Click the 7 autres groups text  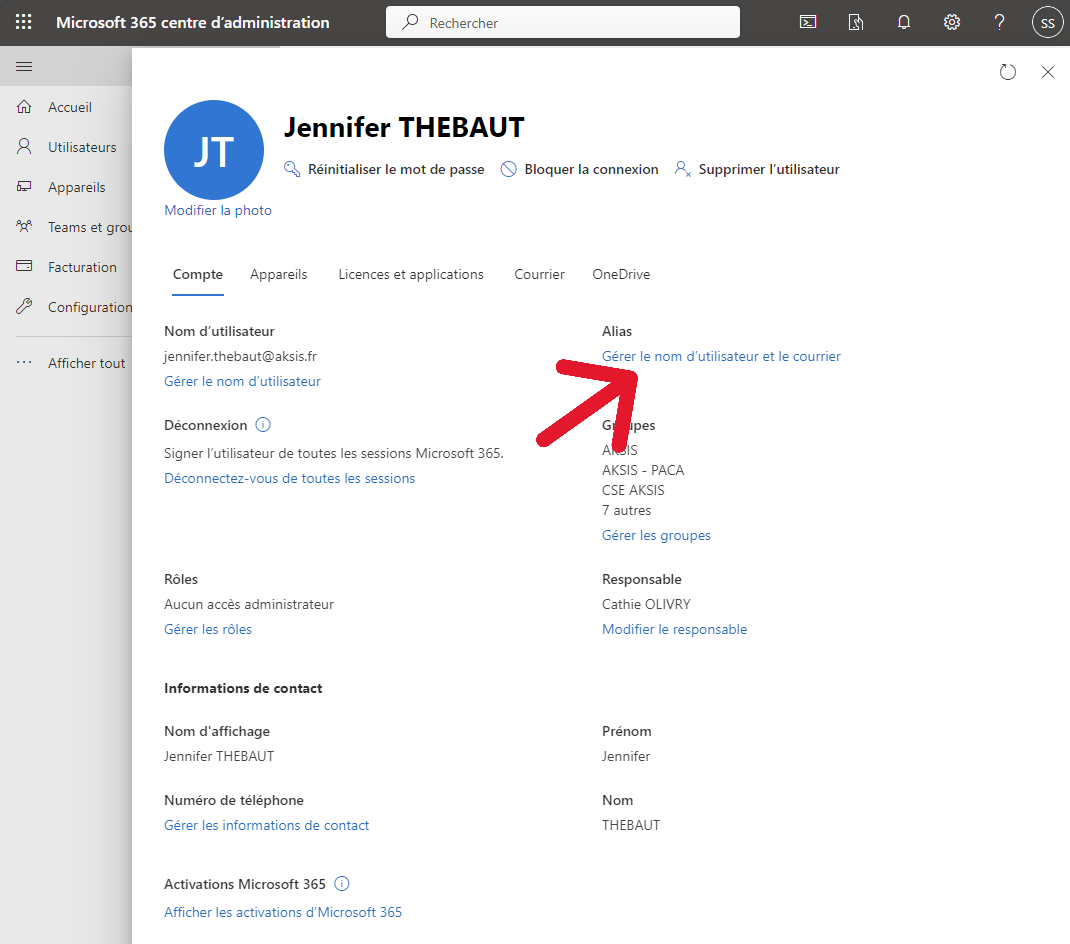626,511
